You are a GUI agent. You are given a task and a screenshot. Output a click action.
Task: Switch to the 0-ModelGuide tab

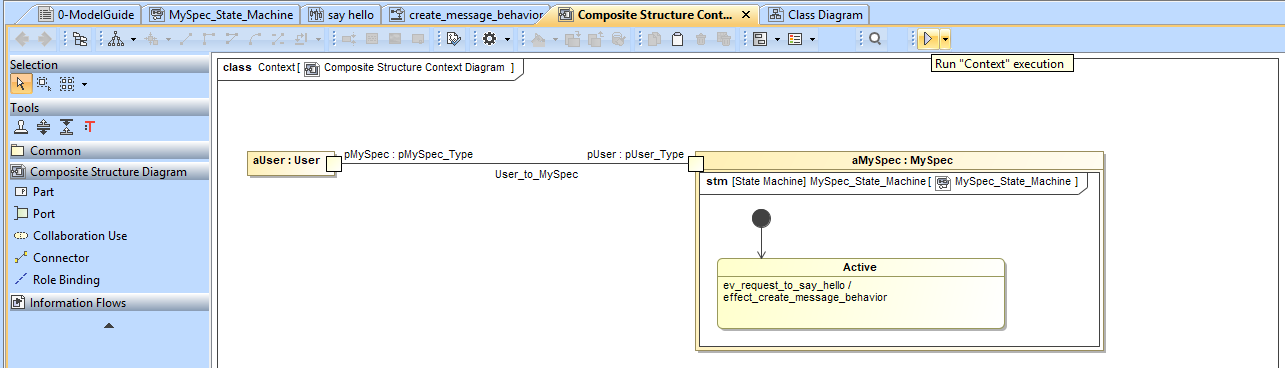pos(87,14)
